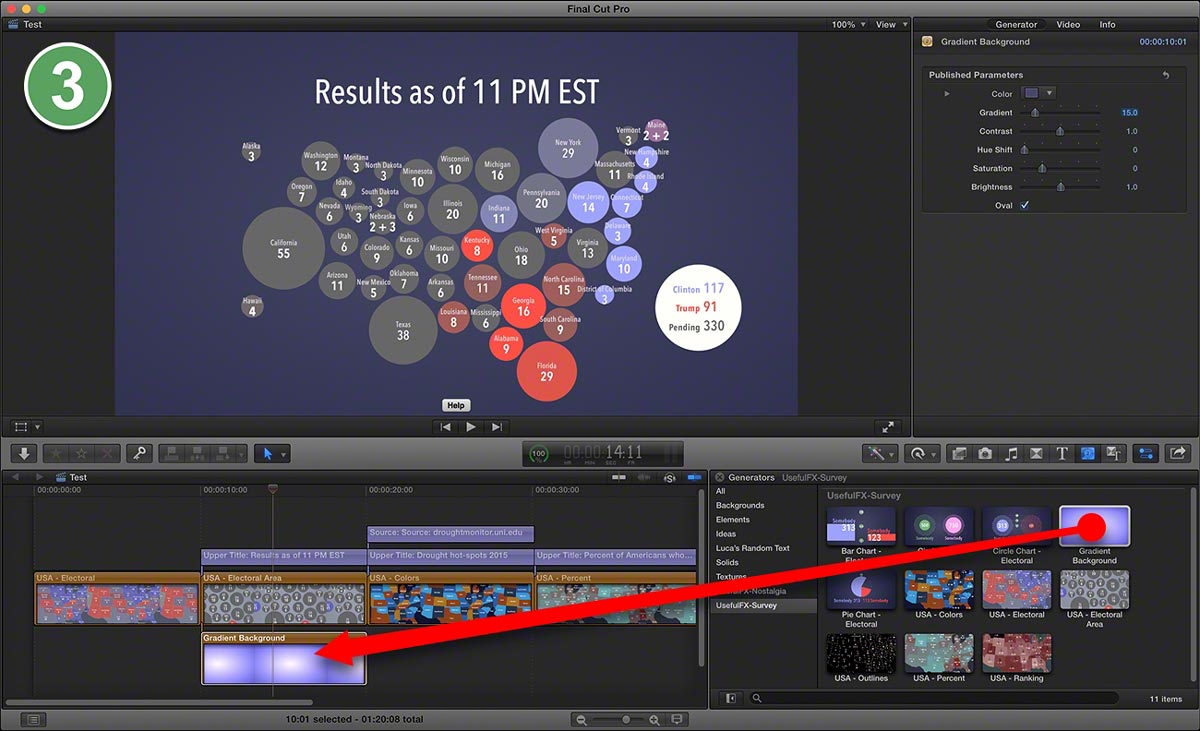Open the Timeline Index

click(x=33, y=719)
